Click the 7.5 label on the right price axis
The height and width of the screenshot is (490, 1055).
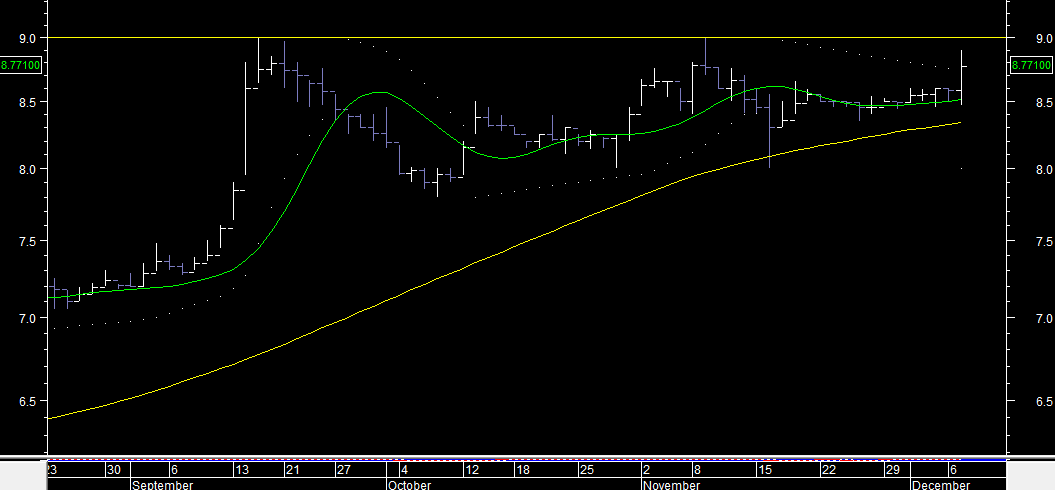1045,242
